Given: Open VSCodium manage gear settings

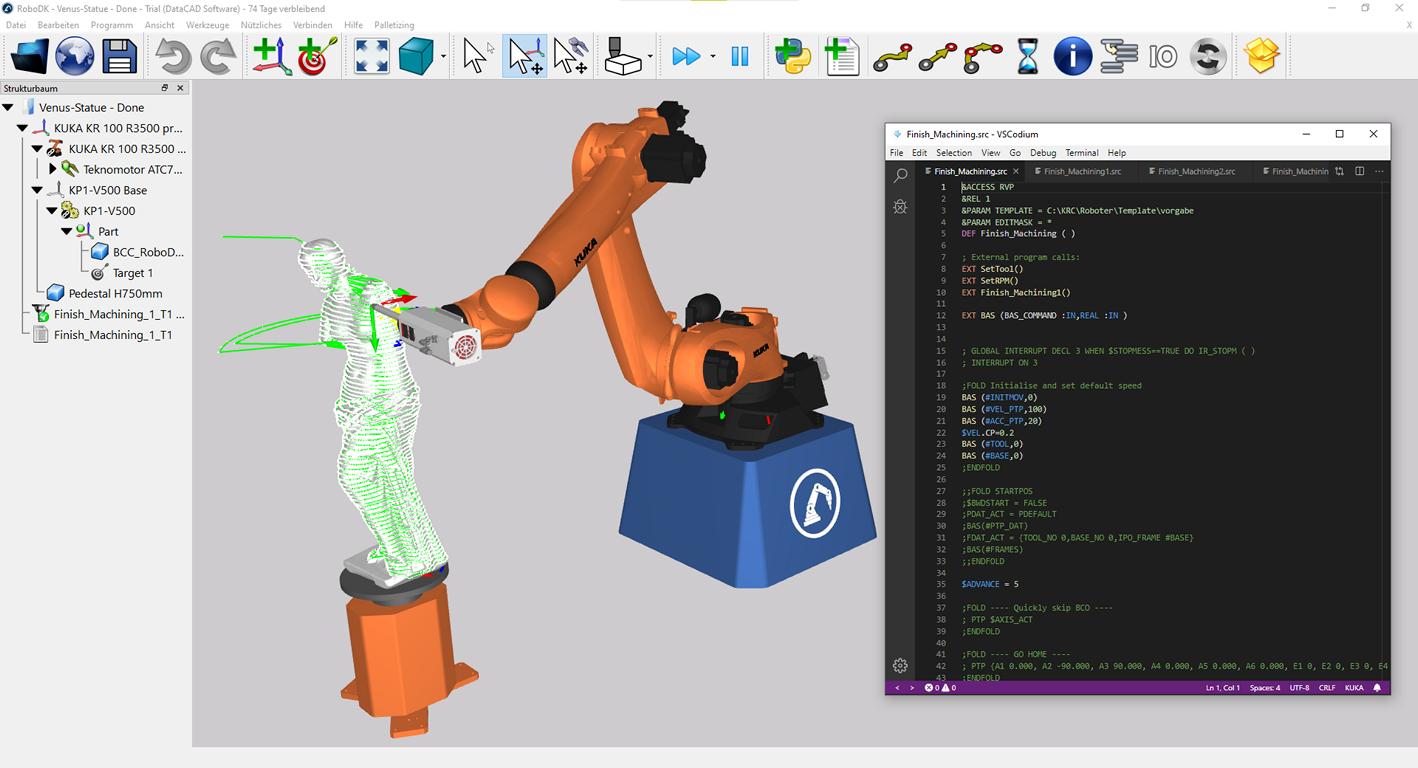Looking at the screenshot, I should (x=900, y=666).
